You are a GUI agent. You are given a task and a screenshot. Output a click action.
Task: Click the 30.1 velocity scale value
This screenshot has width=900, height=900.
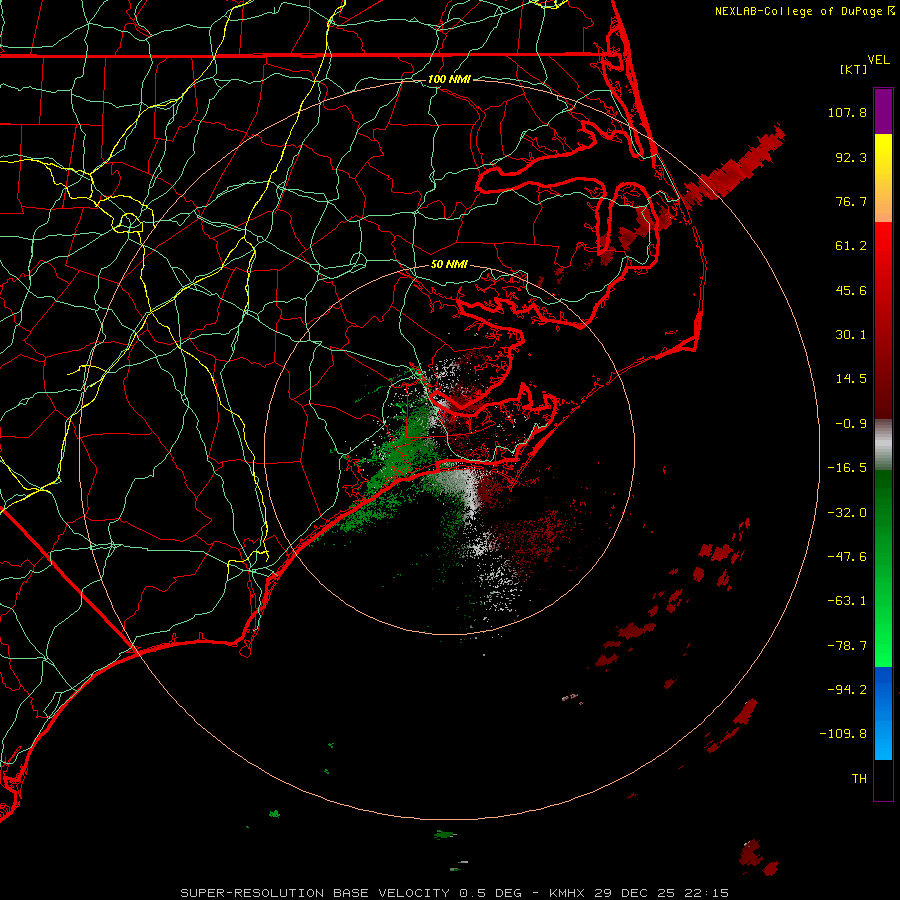pyautogui.click(x=851, y=335)
